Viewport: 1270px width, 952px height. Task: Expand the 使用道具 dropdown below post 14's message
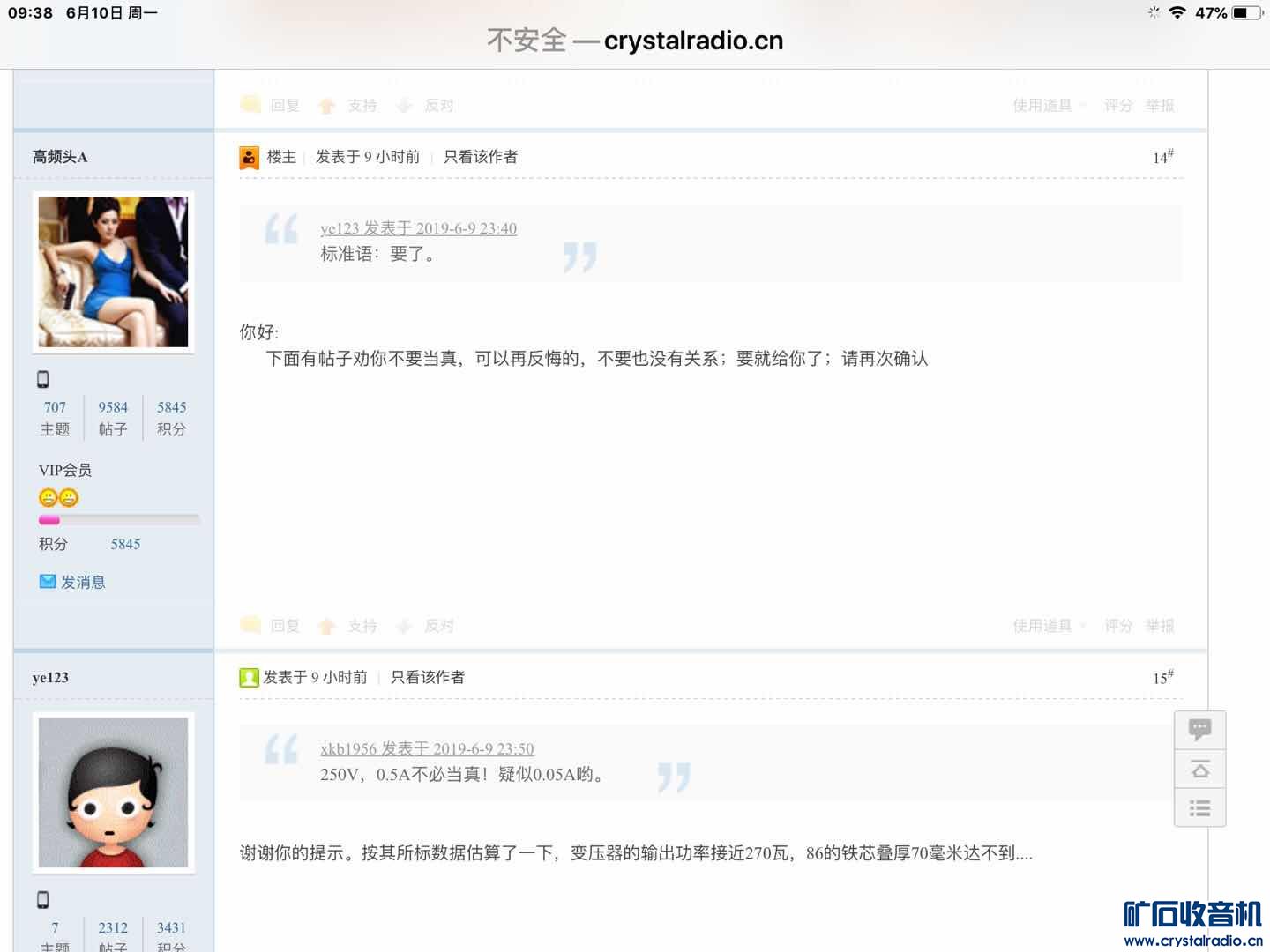(x=1050, y=626)
